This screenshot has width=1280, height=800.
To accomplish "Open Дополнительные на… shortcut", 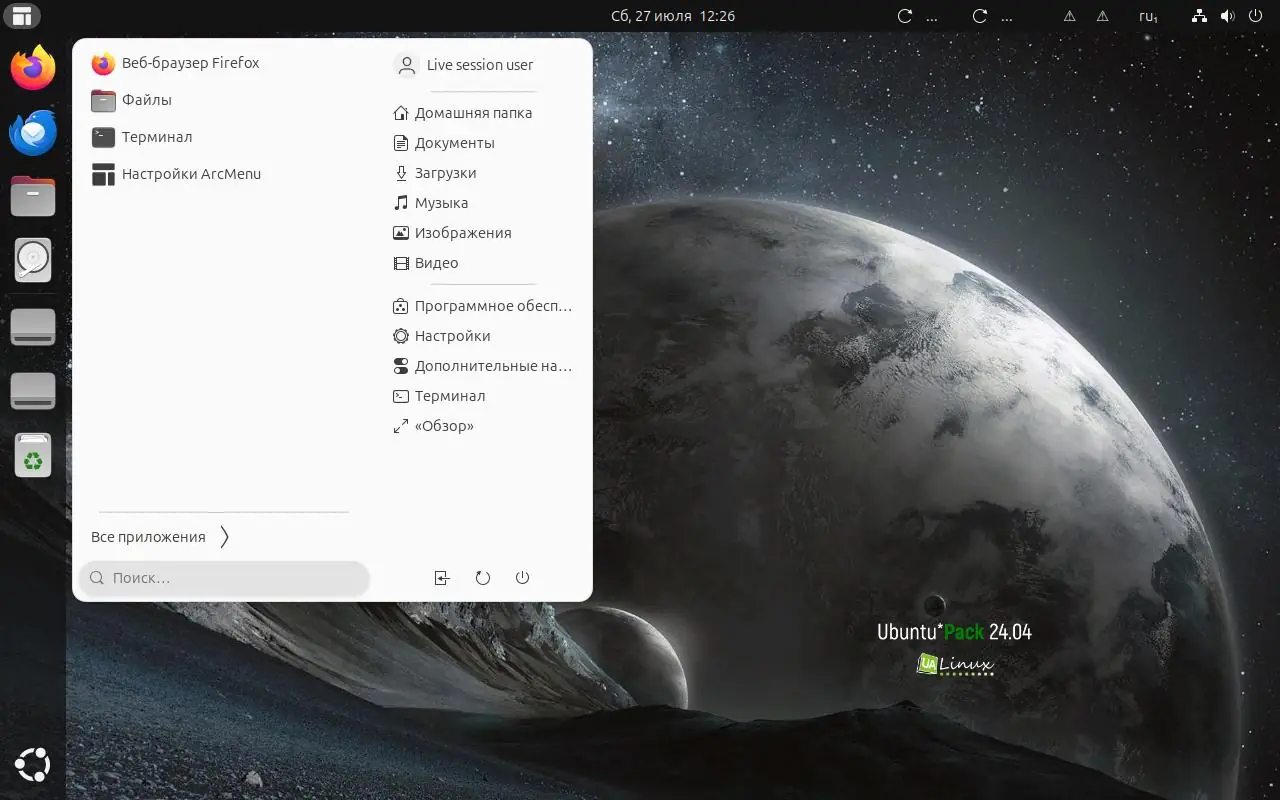I will click(484, 366).
